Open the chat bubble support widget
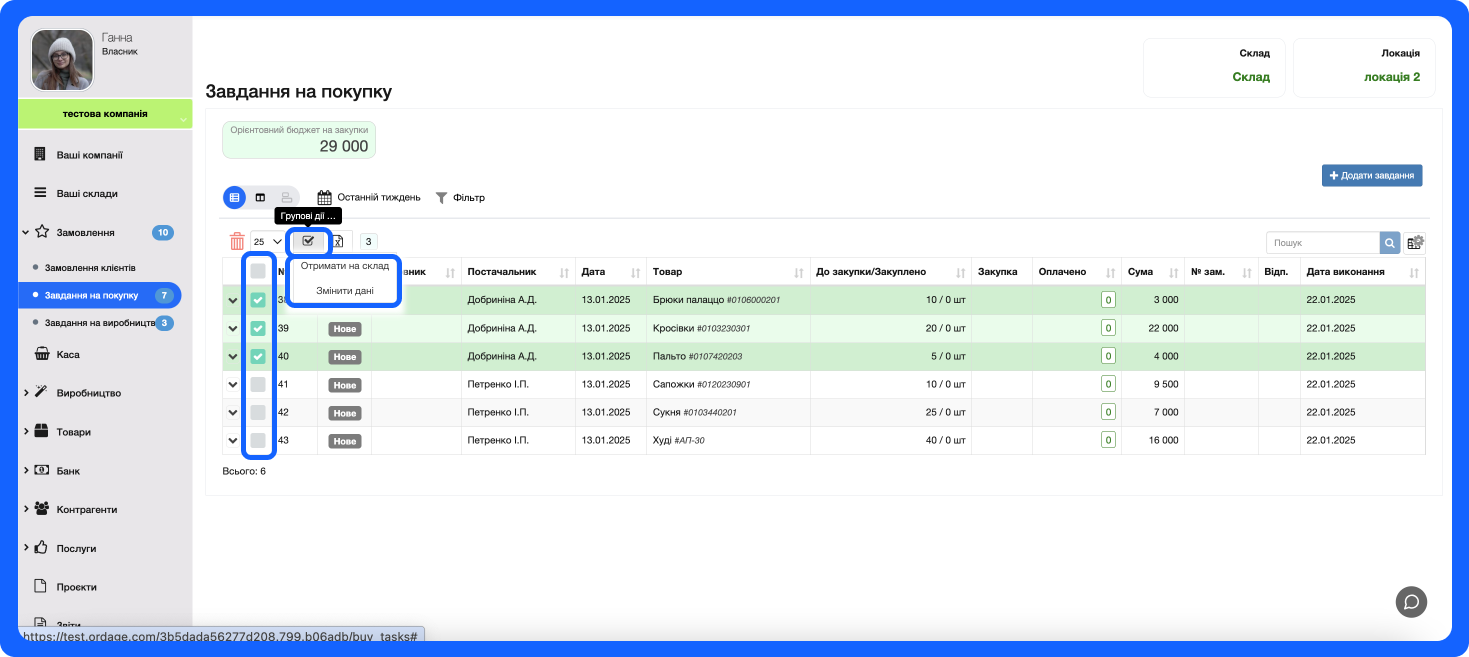The image size is (1469, 657). click(x=1411, y=601)
